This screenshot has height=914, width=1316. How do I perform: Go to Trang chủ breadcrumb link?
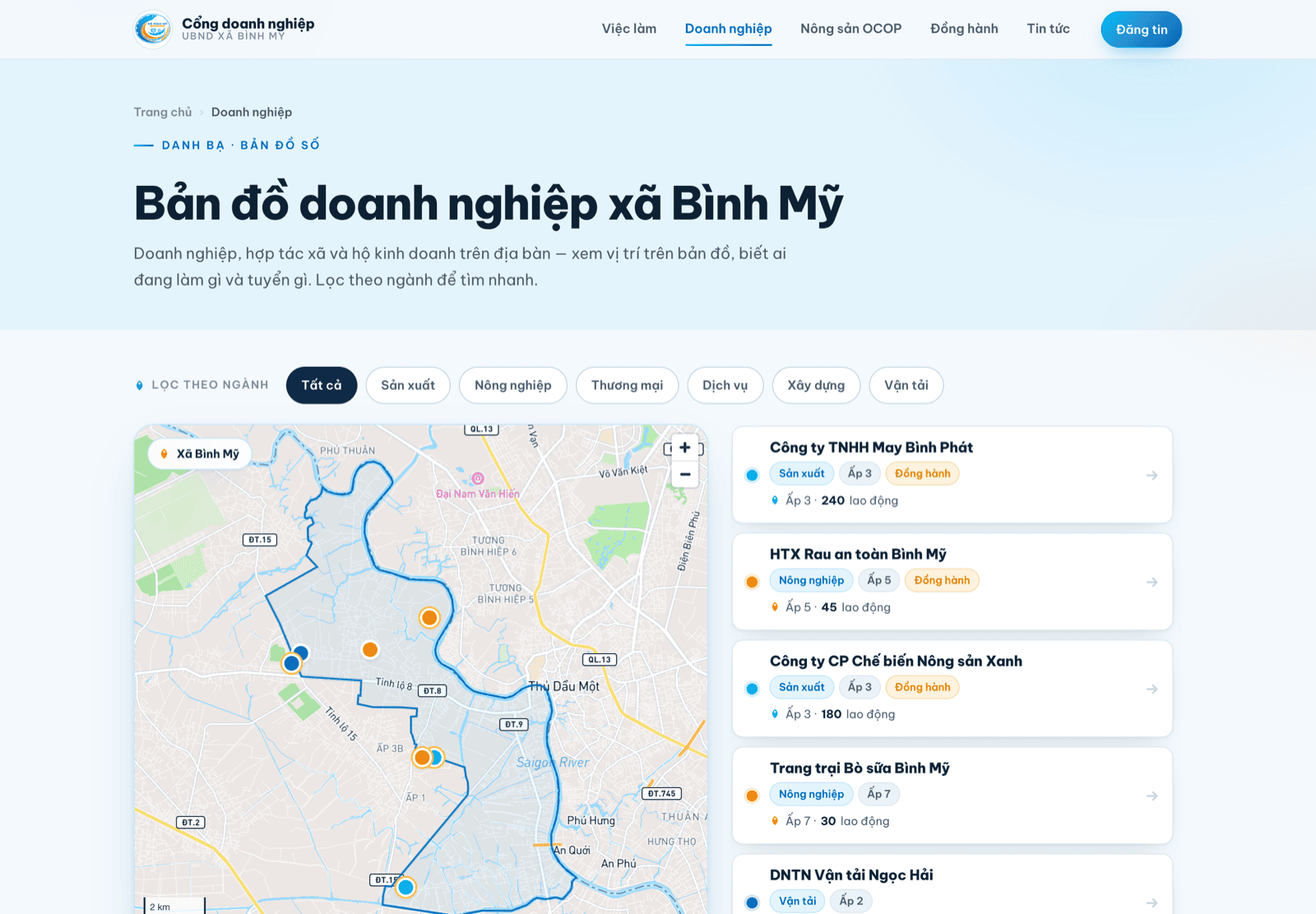point(163,112)
